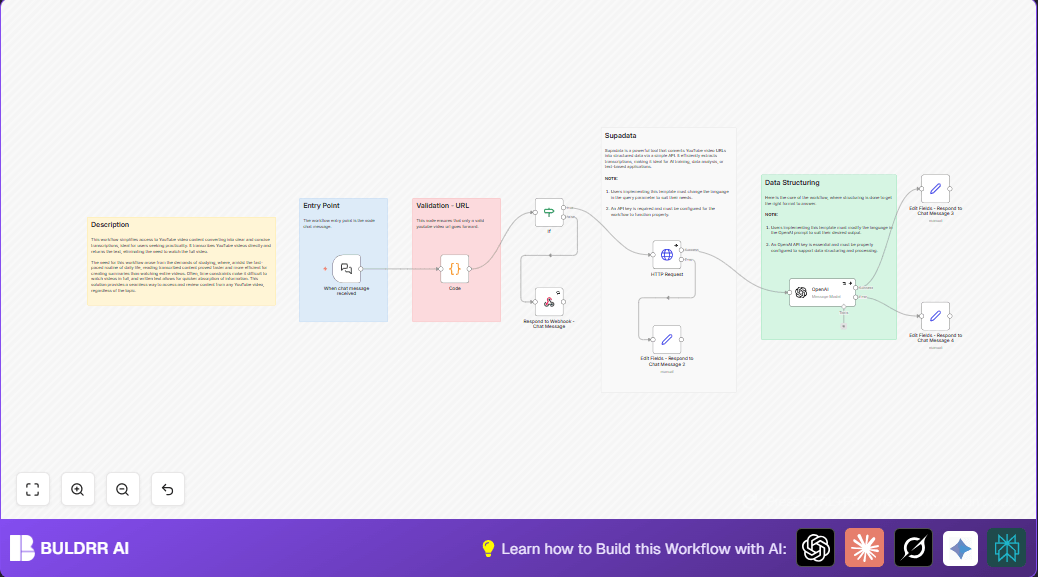The width and height of the screenshot is (1038, 577).
Task: Select Edit Fields - Respond to Chat Message 2
Action: [667, 339]
